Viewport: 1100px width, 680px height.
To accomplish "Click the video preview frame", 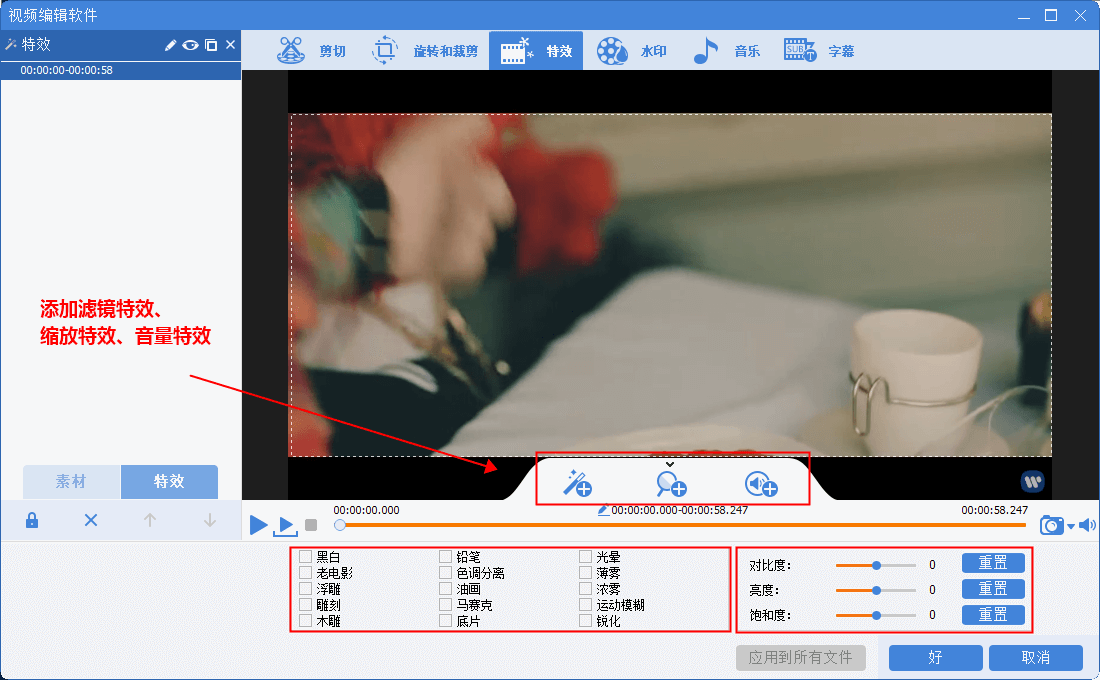I will coord(671,285).
